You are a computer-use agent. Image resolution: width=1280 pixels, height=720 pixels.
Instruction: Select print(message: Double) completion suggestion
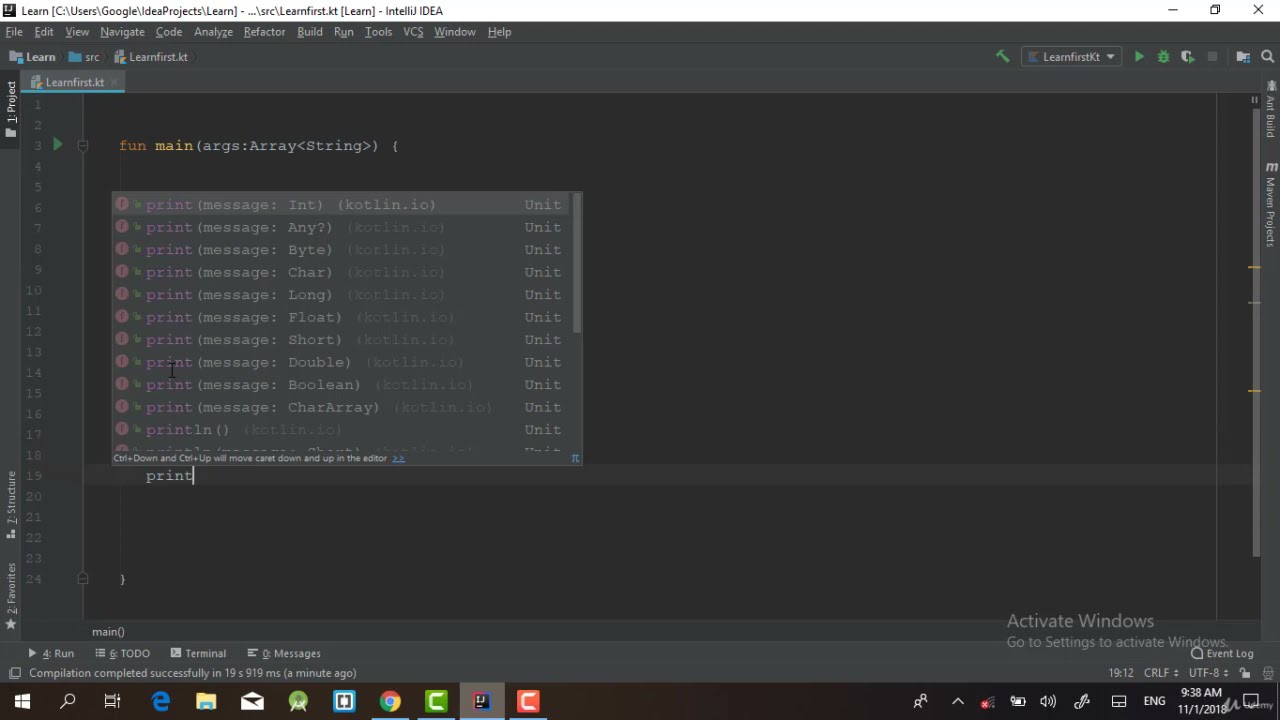tap(341, 362)
